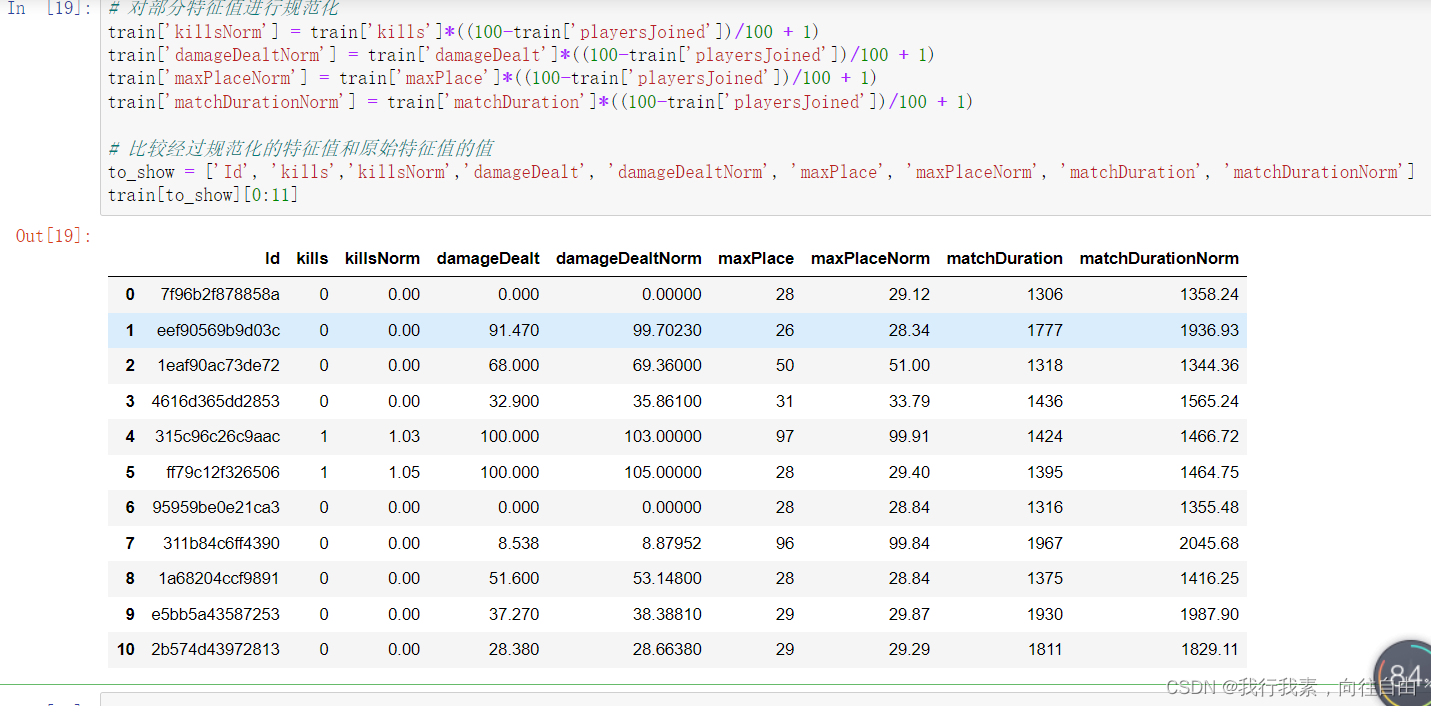Click the kills column header
This screenshot has width=1431, height=706.
click(x=312, y=258)
